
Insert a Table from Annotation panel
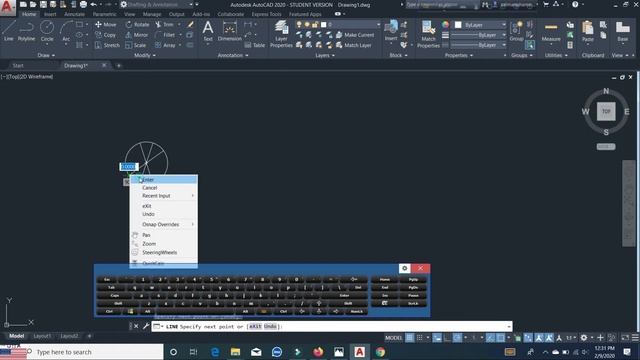pyautogui.click(x=255, y=45)
